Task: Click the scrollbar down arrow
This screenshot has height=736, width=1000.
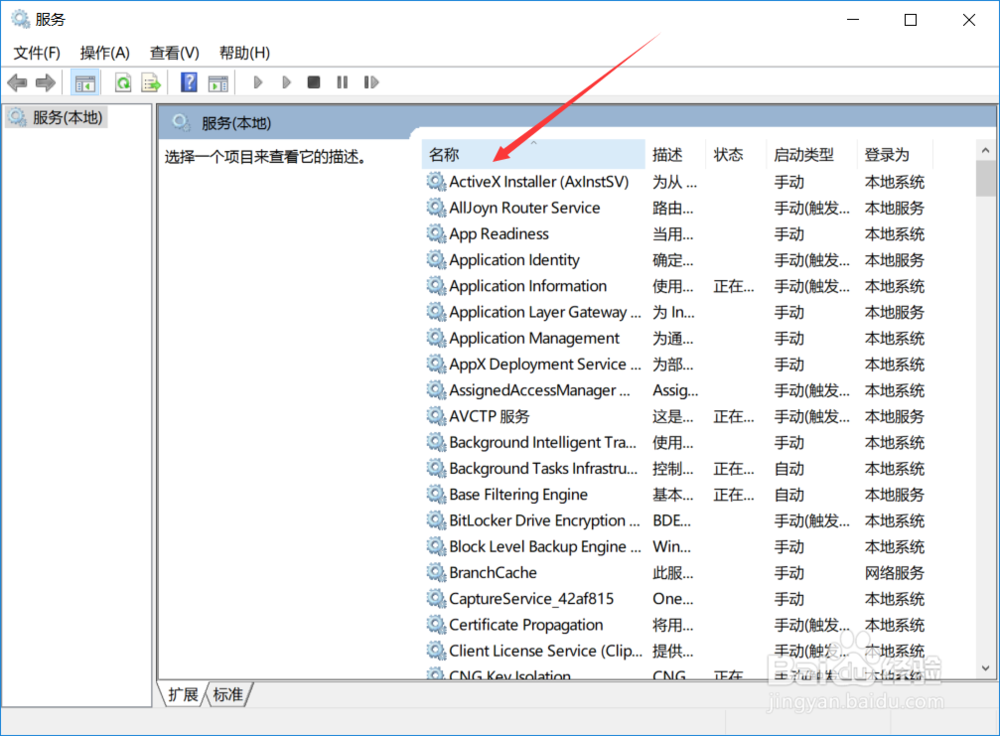Action: point(985,668)
